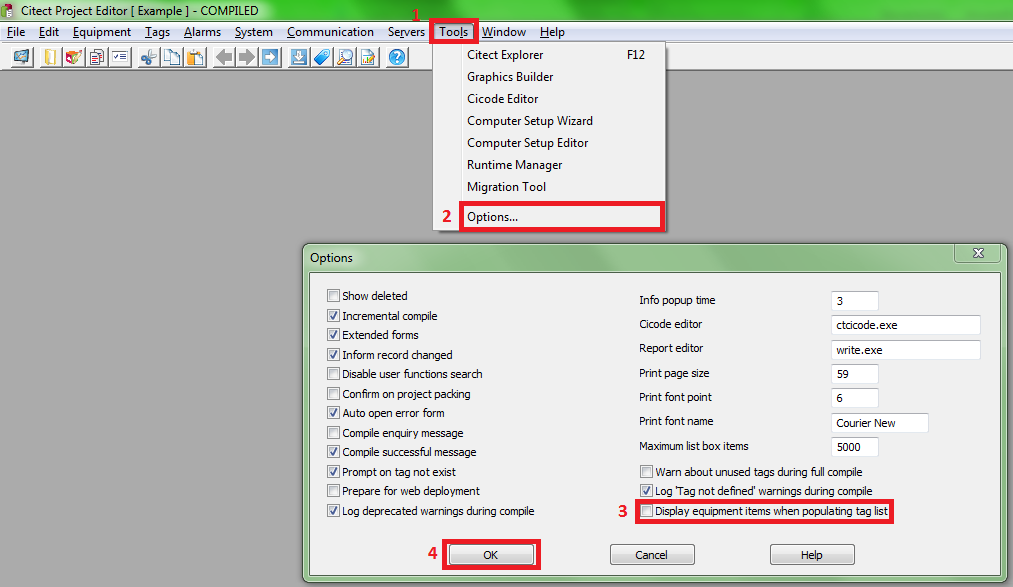
Task: Open the Equipment menu
Action: pyautogui.click(x=101, y=32)
